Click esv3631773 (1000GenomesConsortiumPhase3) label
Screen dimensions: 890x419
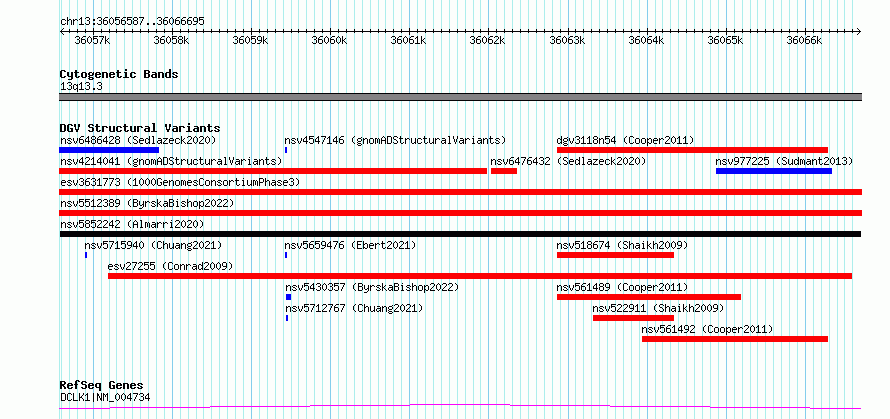tap(180, 182)
